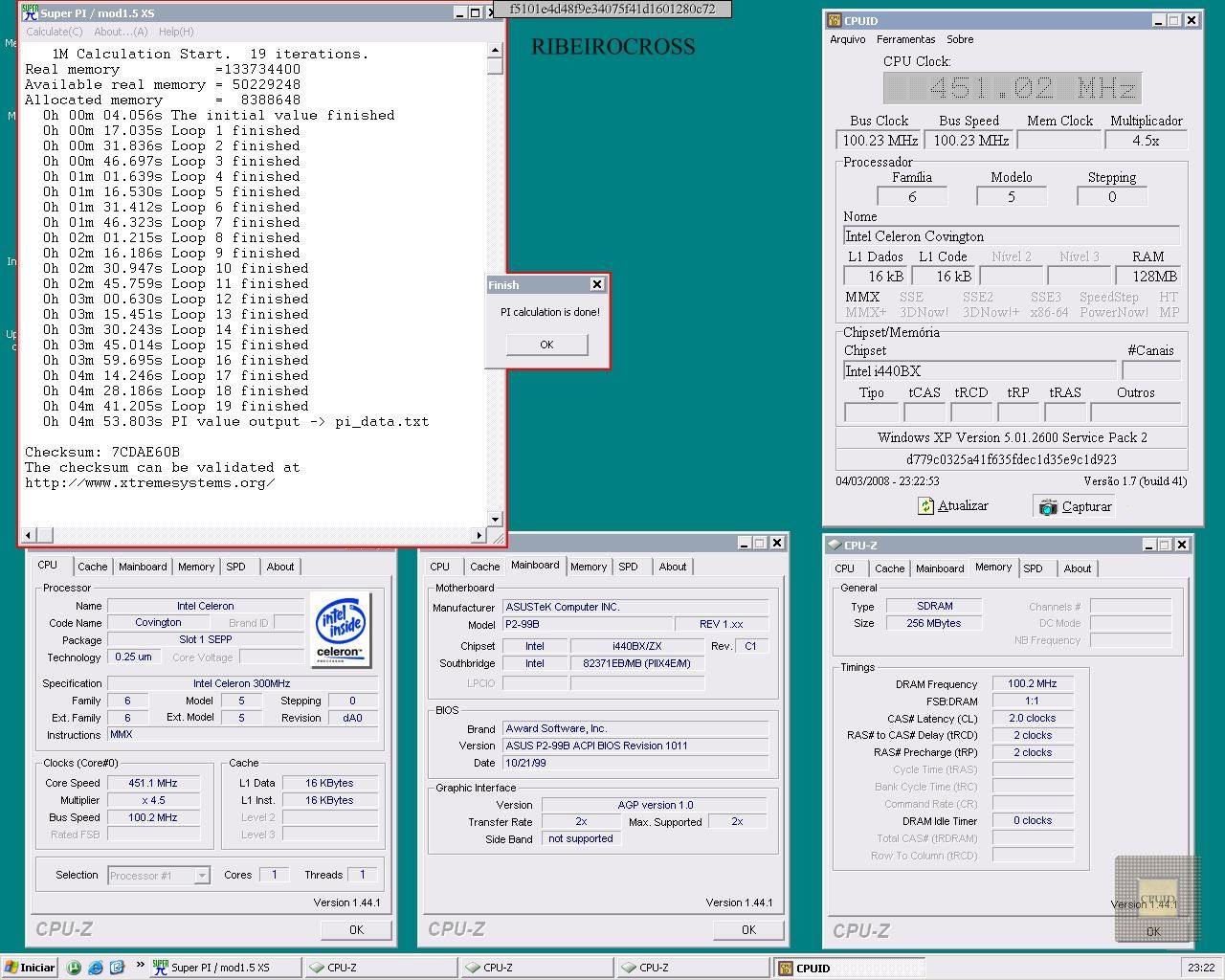Click the Capturar button in CPUID
The height and width of the screenshot is (980, 1225).
[x=1076, y=506]
